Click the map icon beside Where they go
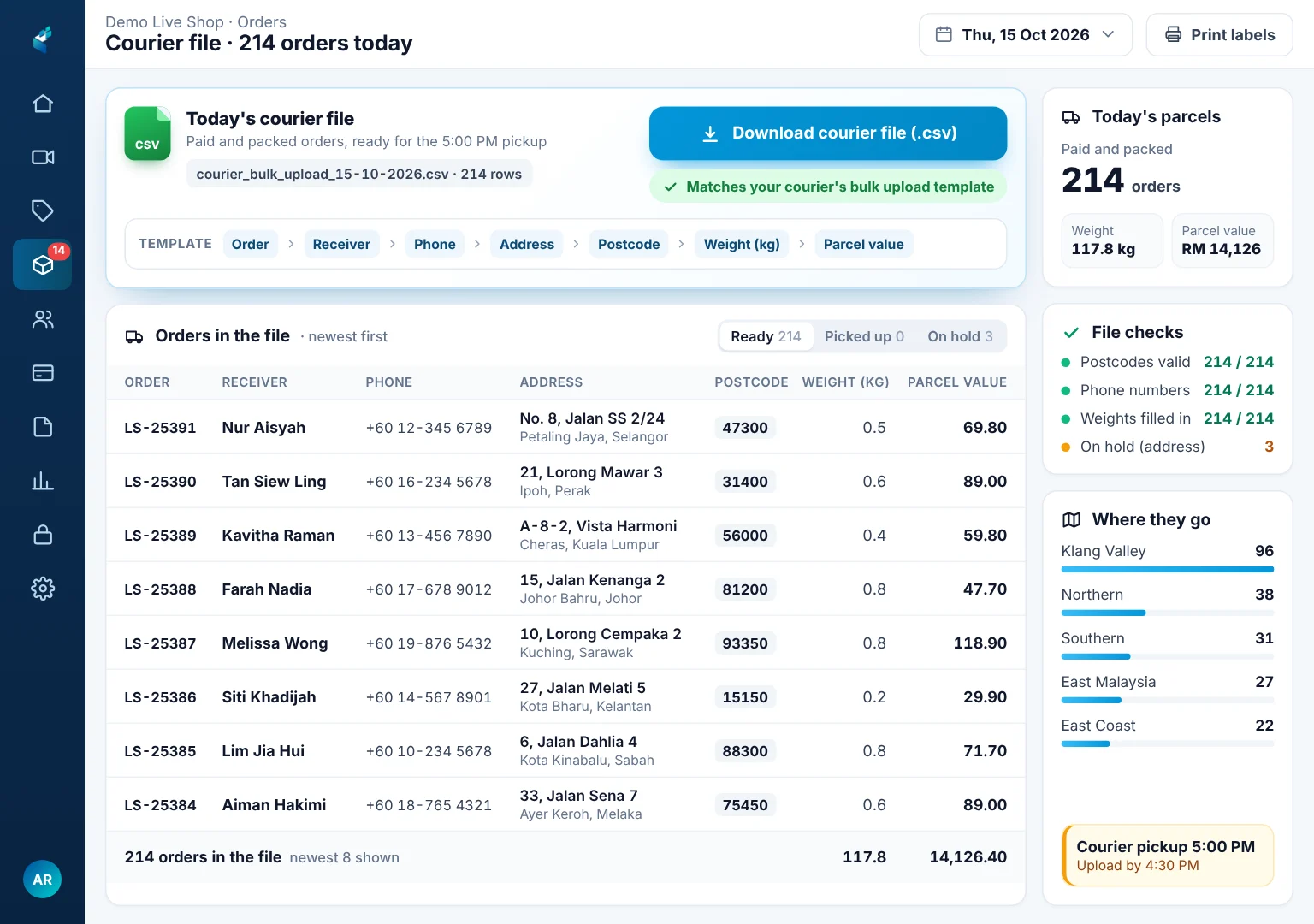The image size is (1314, 924). (1071, 520)
